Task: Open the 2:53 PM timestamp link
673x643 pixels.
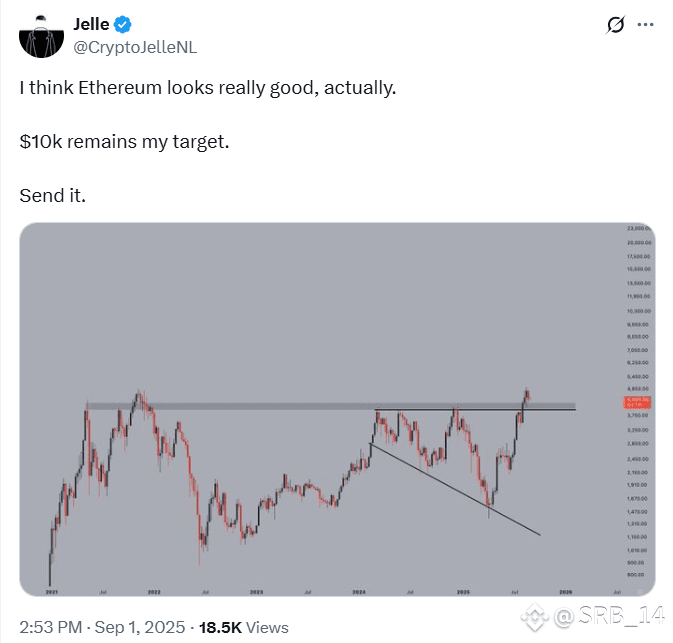Action: tap(51, 627)
